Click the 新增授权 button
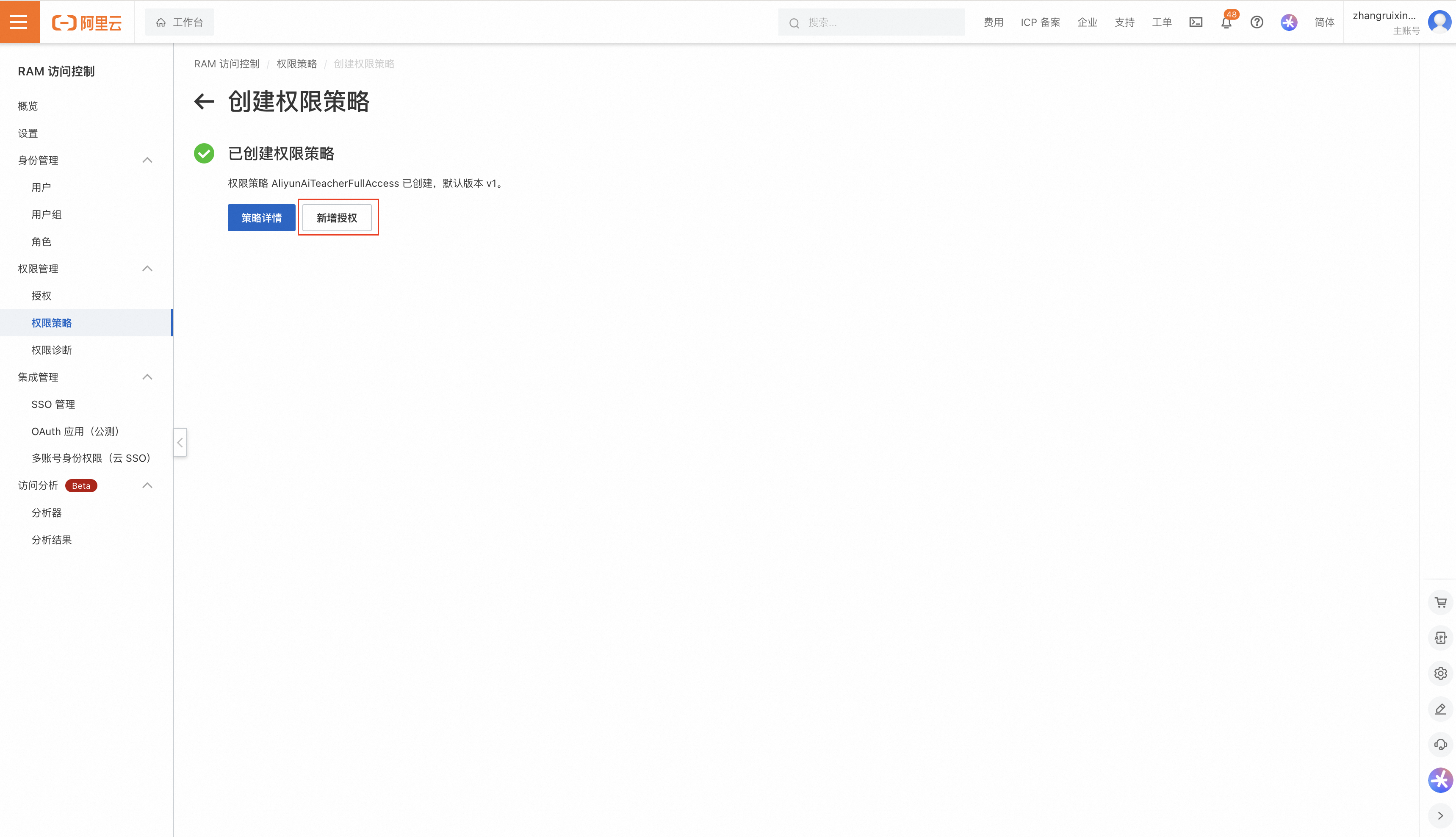Image resolution: width=1456 pixels, height=837 pixels. pos(337,218)
